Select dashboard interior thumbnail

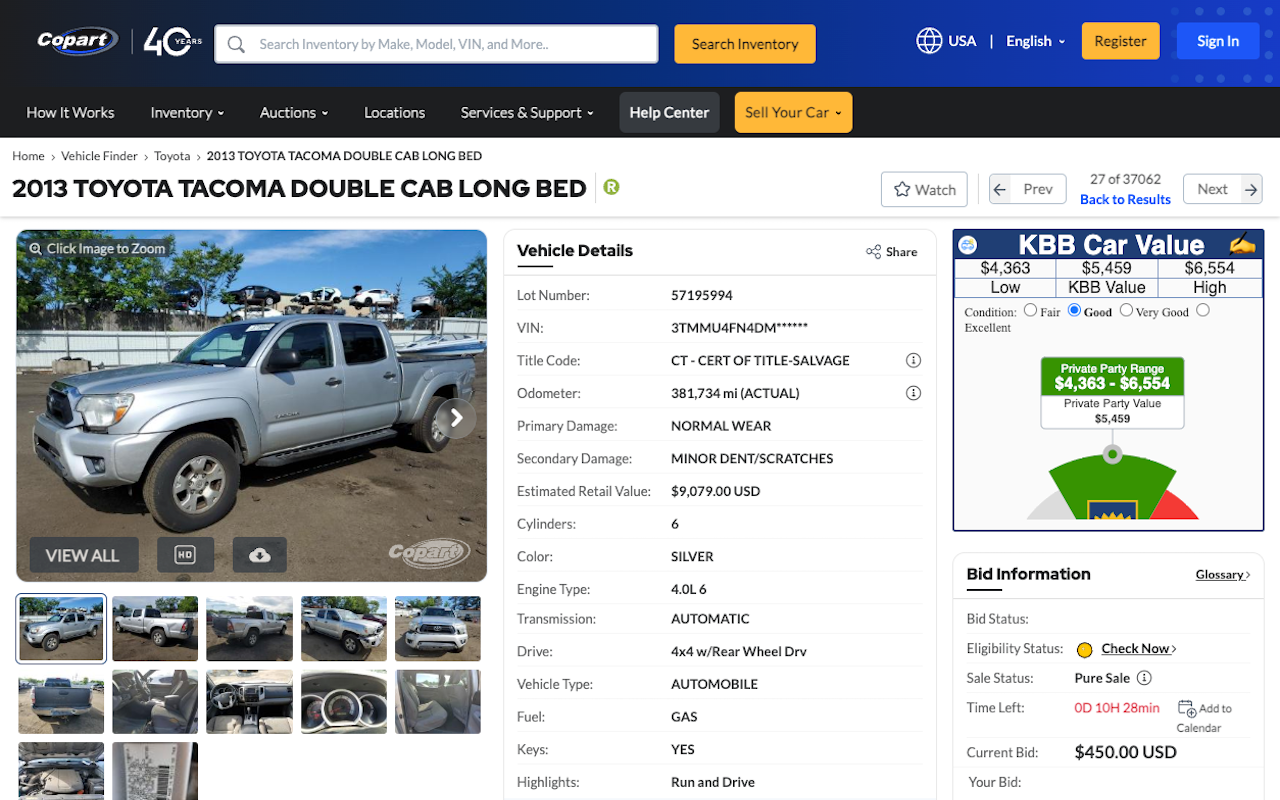click(249, 702)
